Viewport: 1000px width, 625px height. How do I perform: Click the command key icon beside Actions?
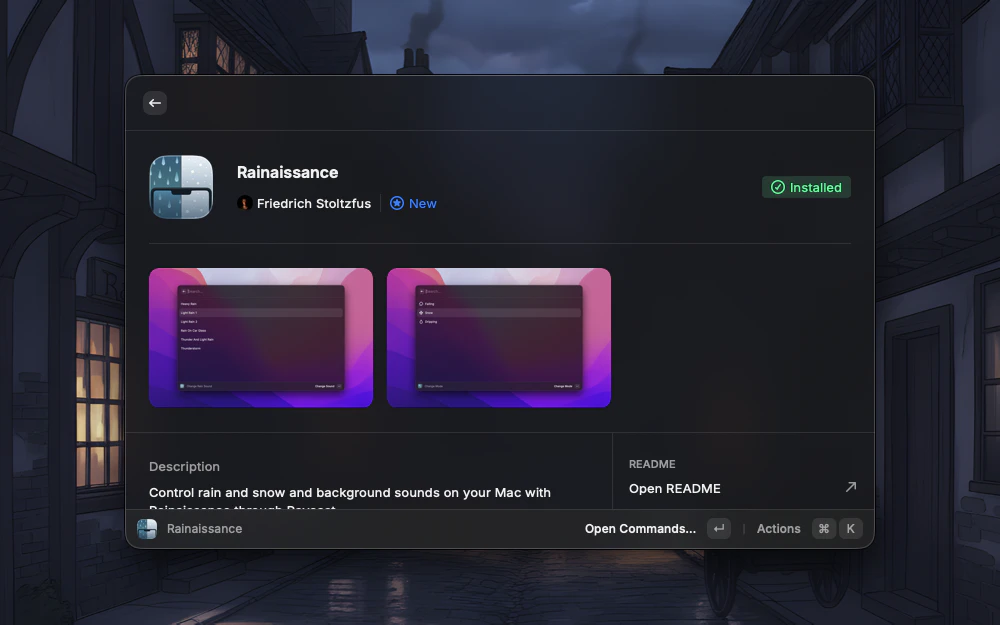point(823,528)
